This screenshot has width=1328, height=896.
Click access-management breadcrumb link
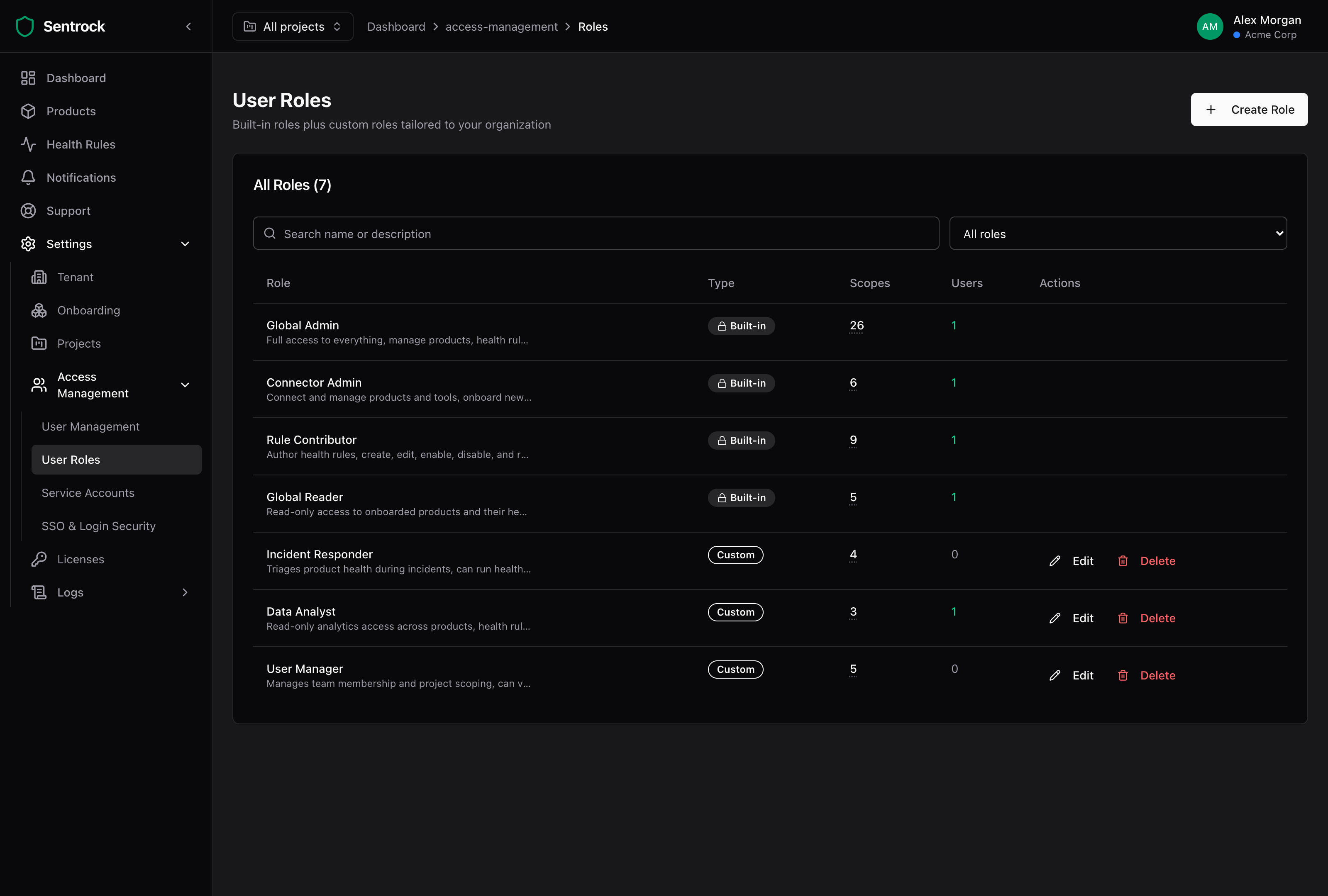(x=501, y=27)
